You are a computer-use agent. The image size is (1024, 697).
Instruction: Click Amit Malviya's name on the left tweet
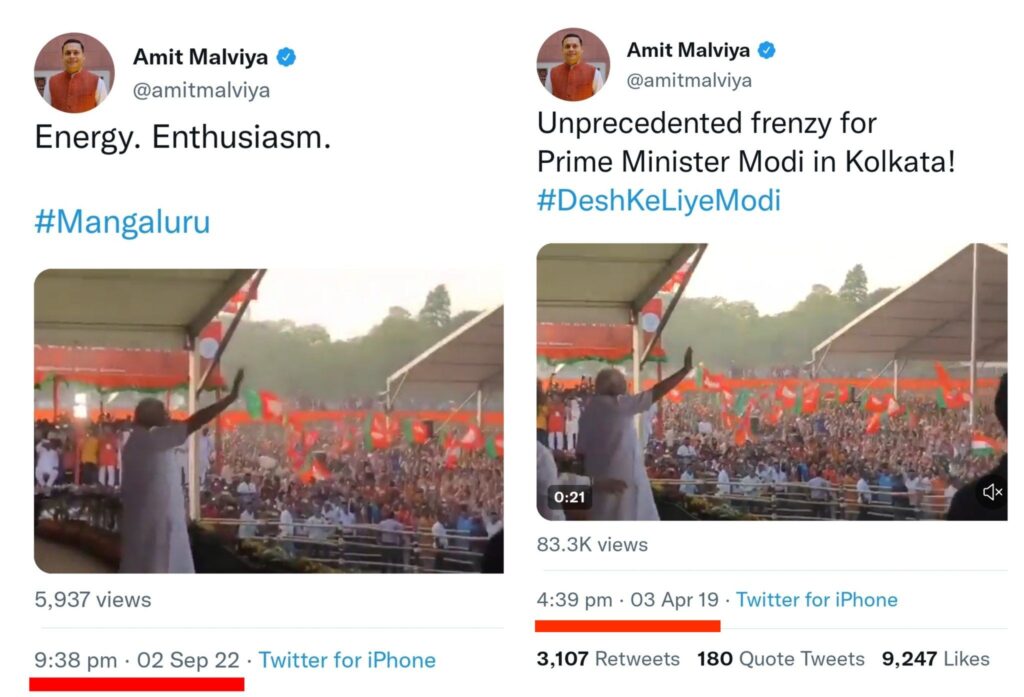pos(200,57)
